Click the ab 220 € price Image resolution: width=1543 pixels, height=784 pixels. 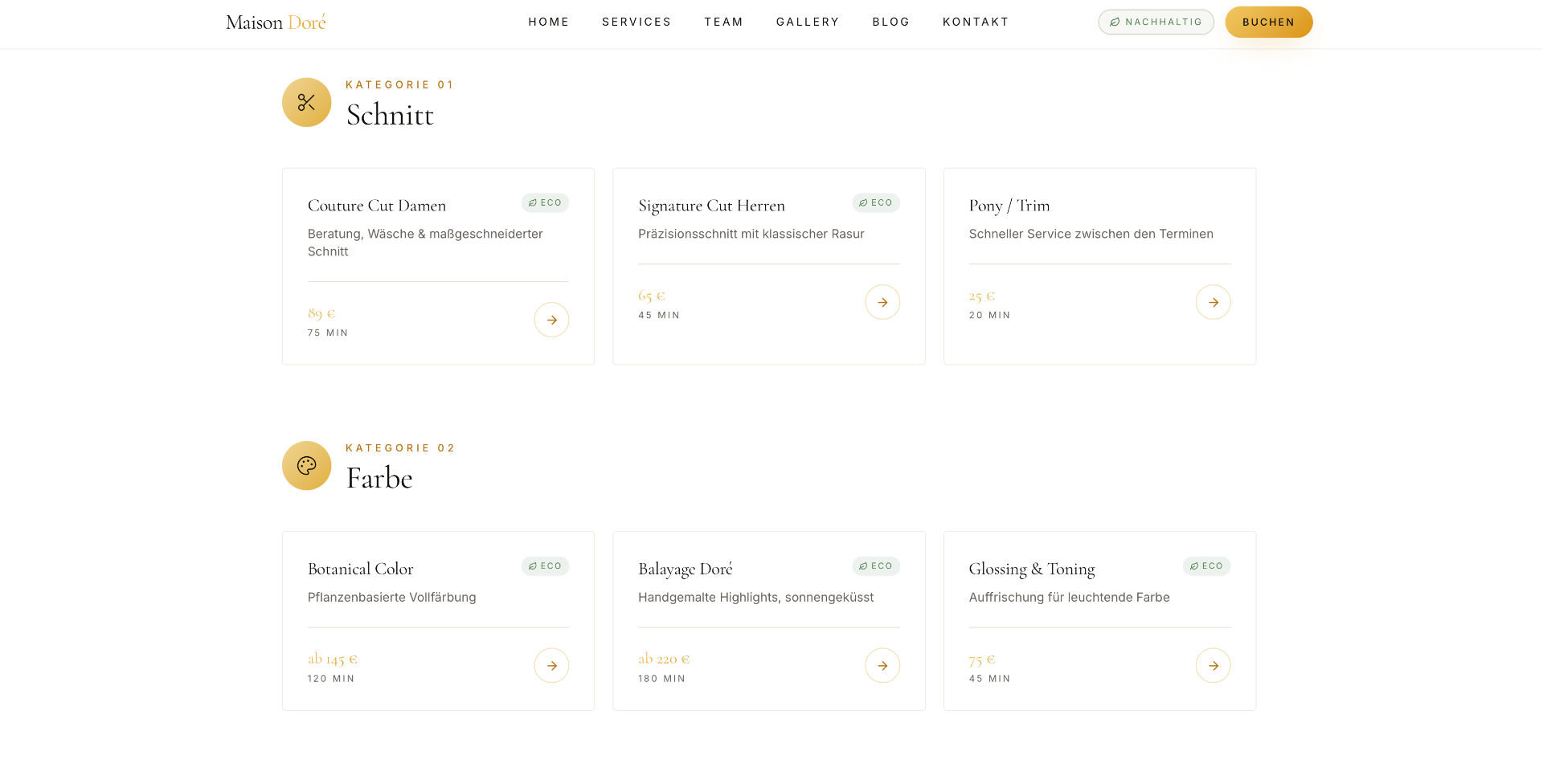click(664, 659)
